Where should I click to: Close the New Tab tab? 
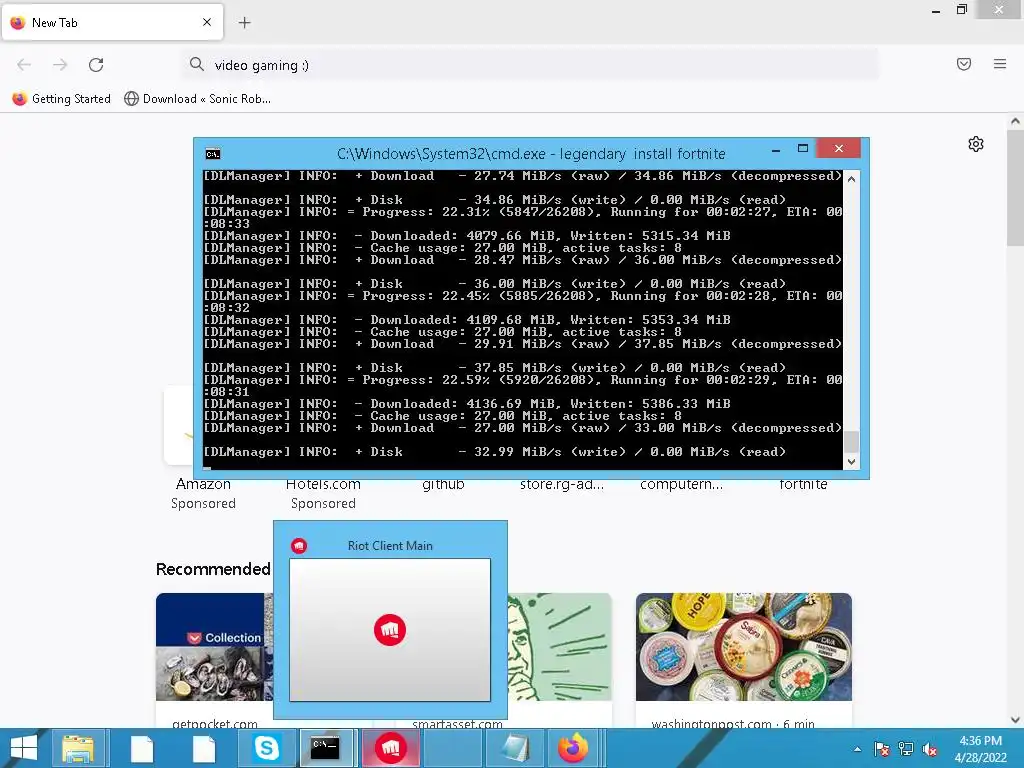coord(207,22)
